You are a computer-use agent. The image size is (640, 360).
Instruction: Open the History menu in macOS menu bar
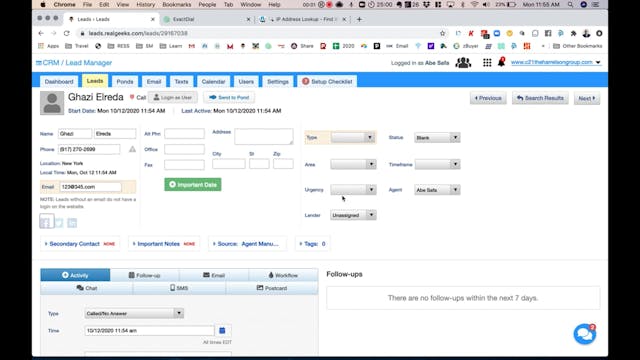(145, 4)
